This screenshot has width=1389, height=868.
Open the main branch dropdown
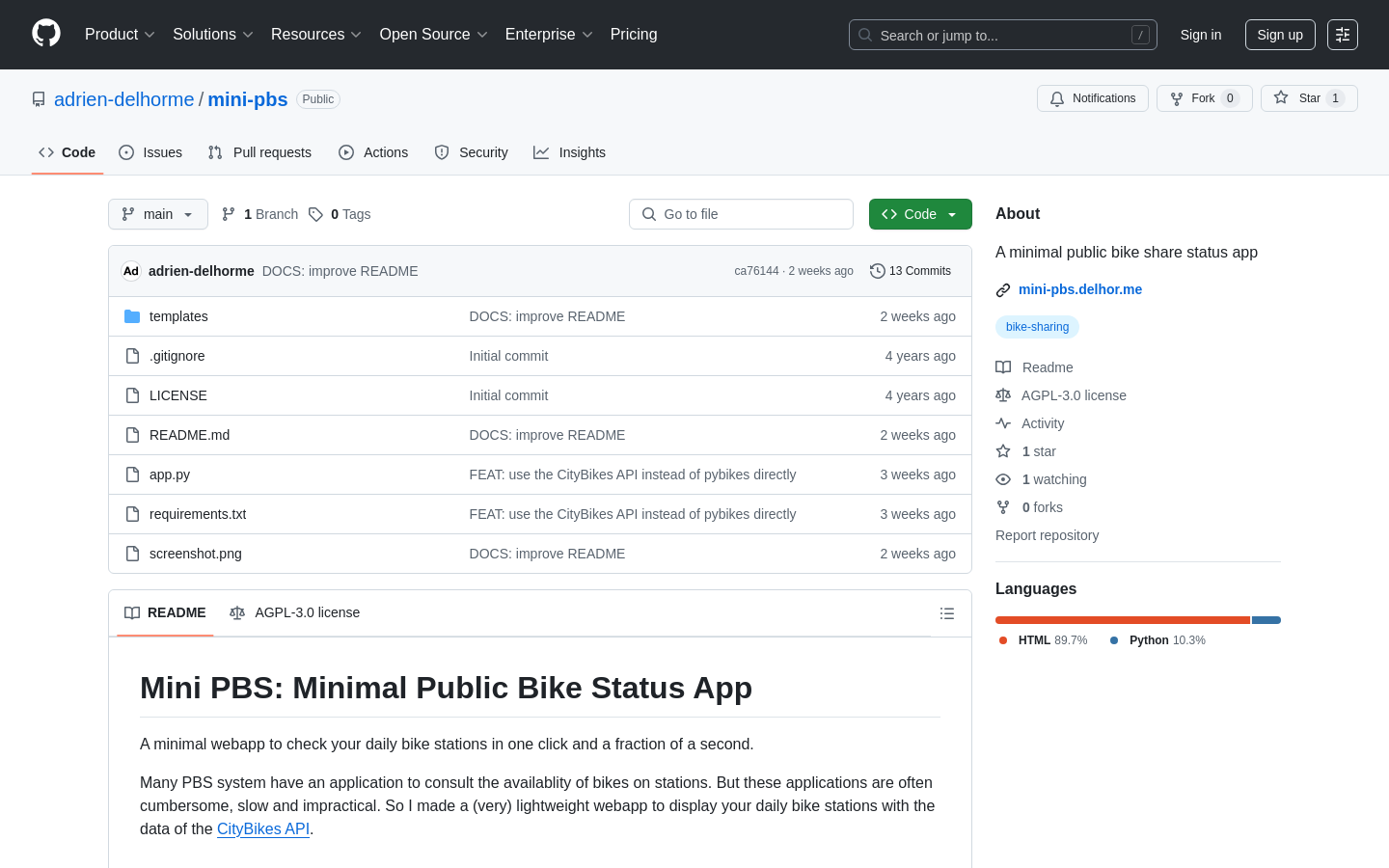(x=158, y=214)
